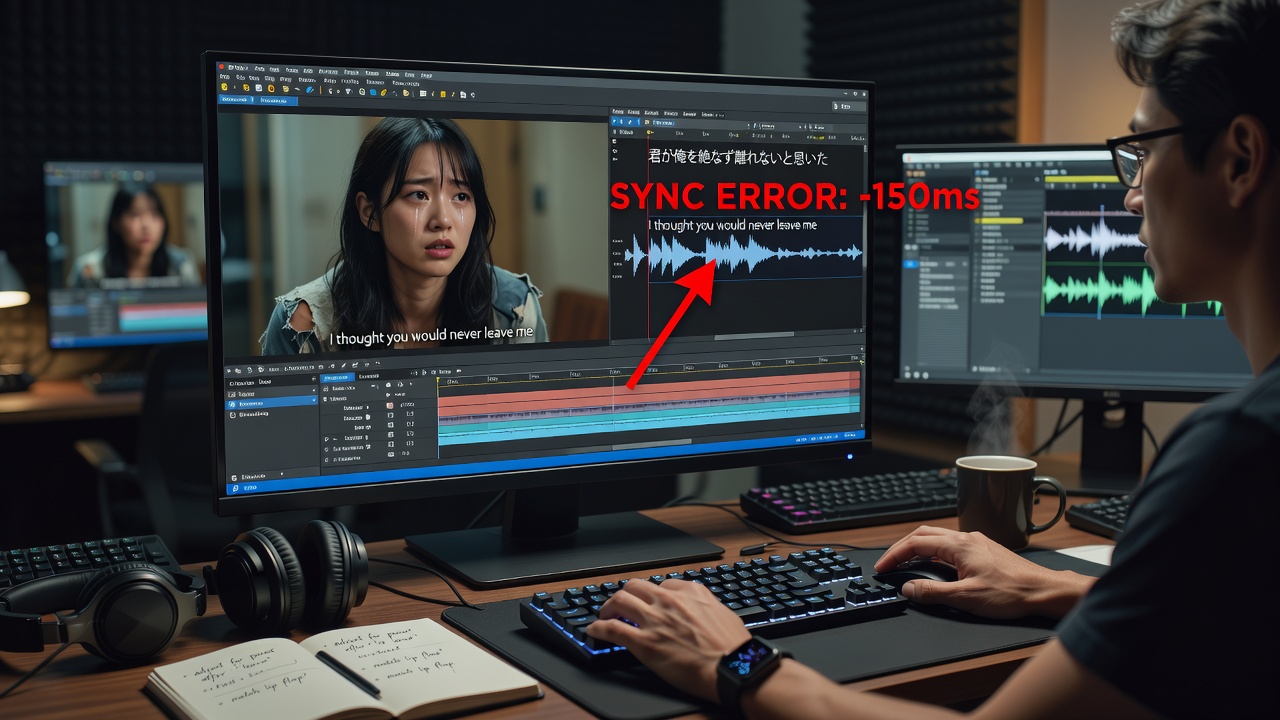Open the active blue tab in the timeline track panel
This screenshot has width=1280, height=720.
coord(338,378)
